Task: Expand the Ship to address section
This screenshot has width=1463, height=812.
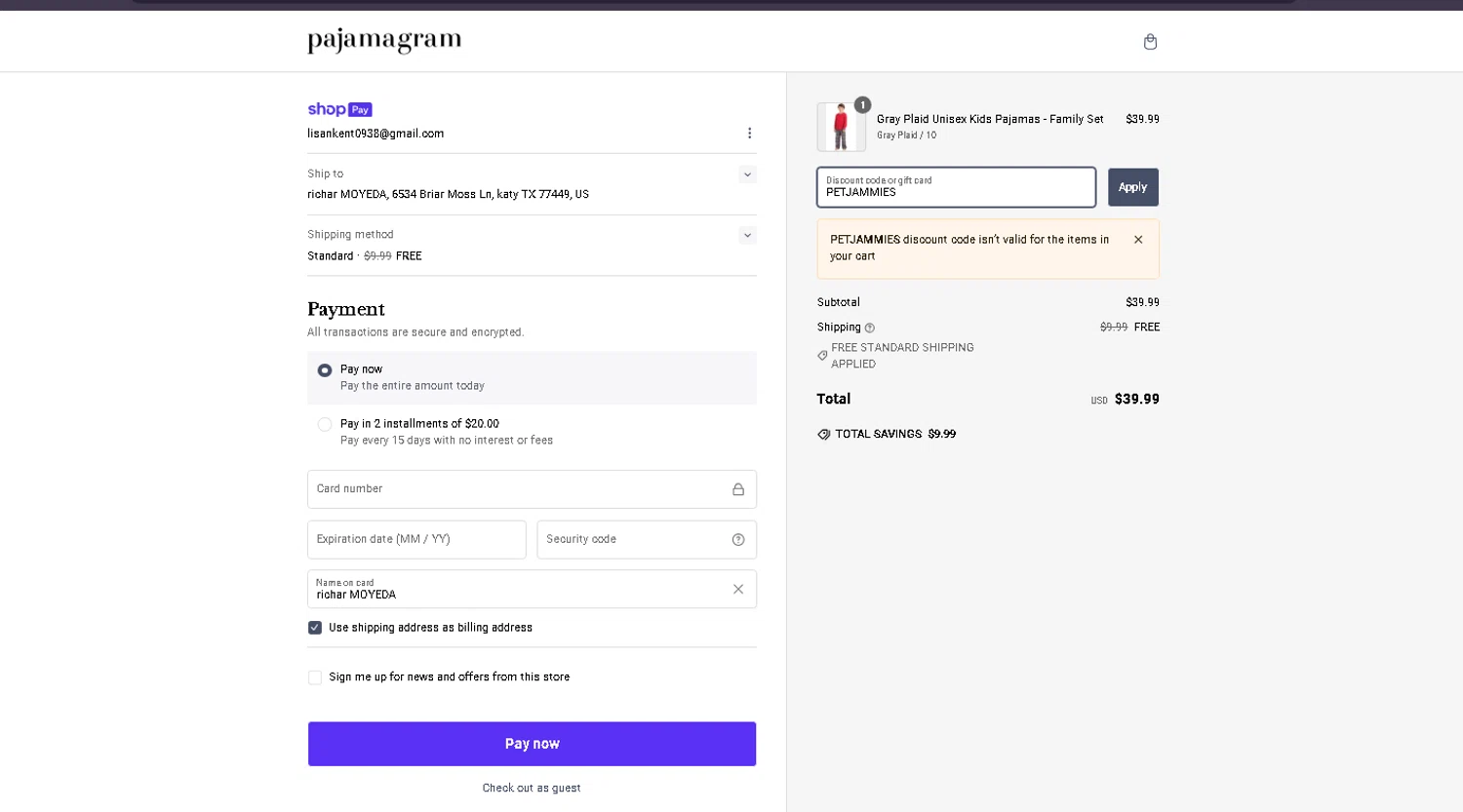Action: [747, 174]
